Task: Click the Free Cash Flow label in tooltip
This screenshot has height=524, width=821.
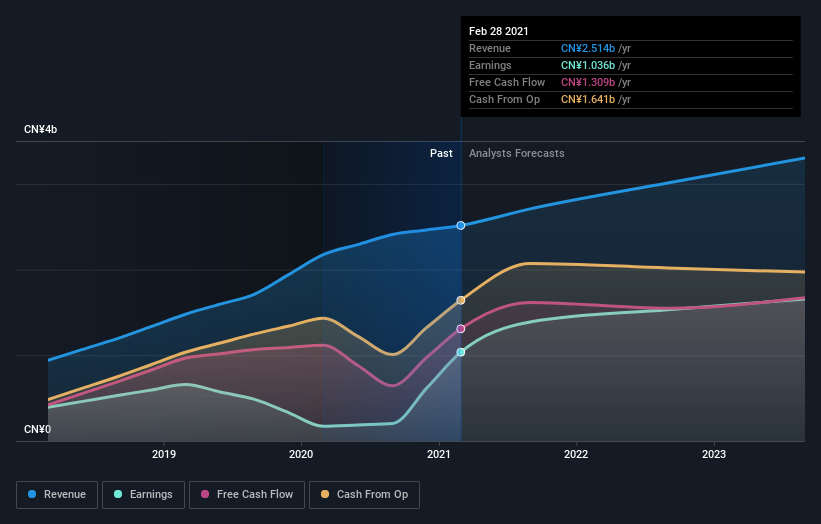Action: pos(507,82)
